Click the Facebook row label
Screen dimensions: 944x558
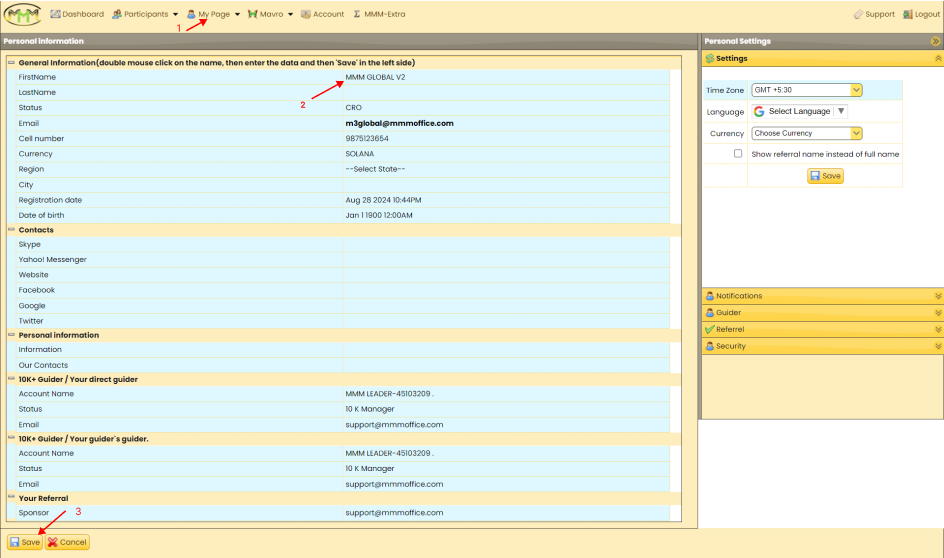click(36, 290)
